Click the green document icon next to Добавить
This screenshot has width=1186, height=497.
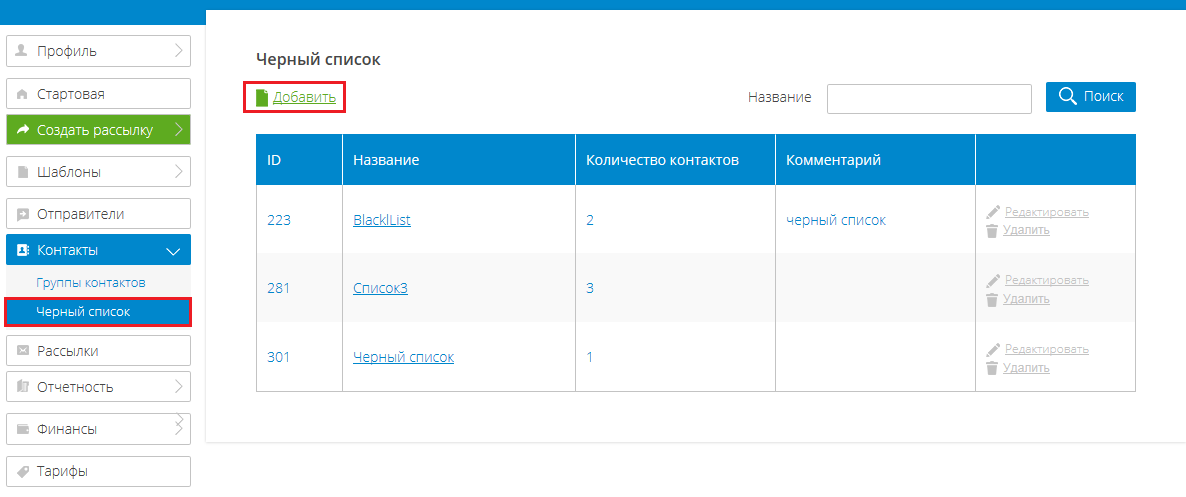[262, 98]
